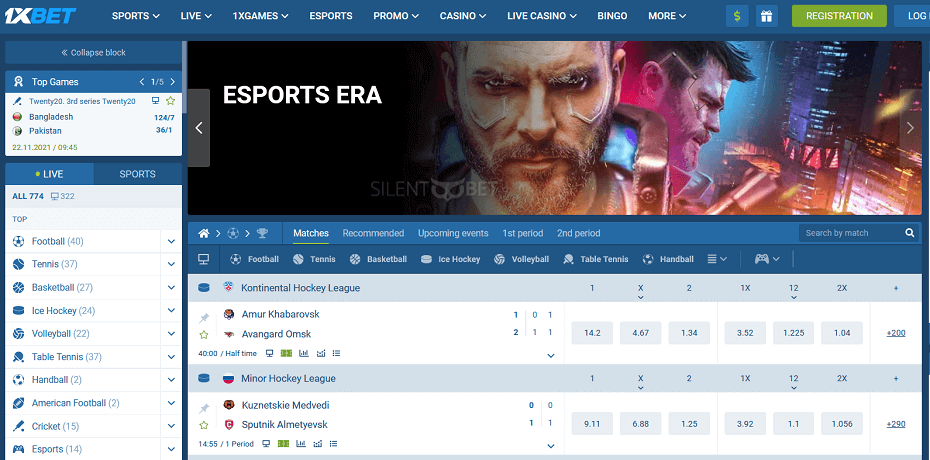Switch sidebar to LIVE
Viewport: 930px width, 460px height.
pos(49,174)
